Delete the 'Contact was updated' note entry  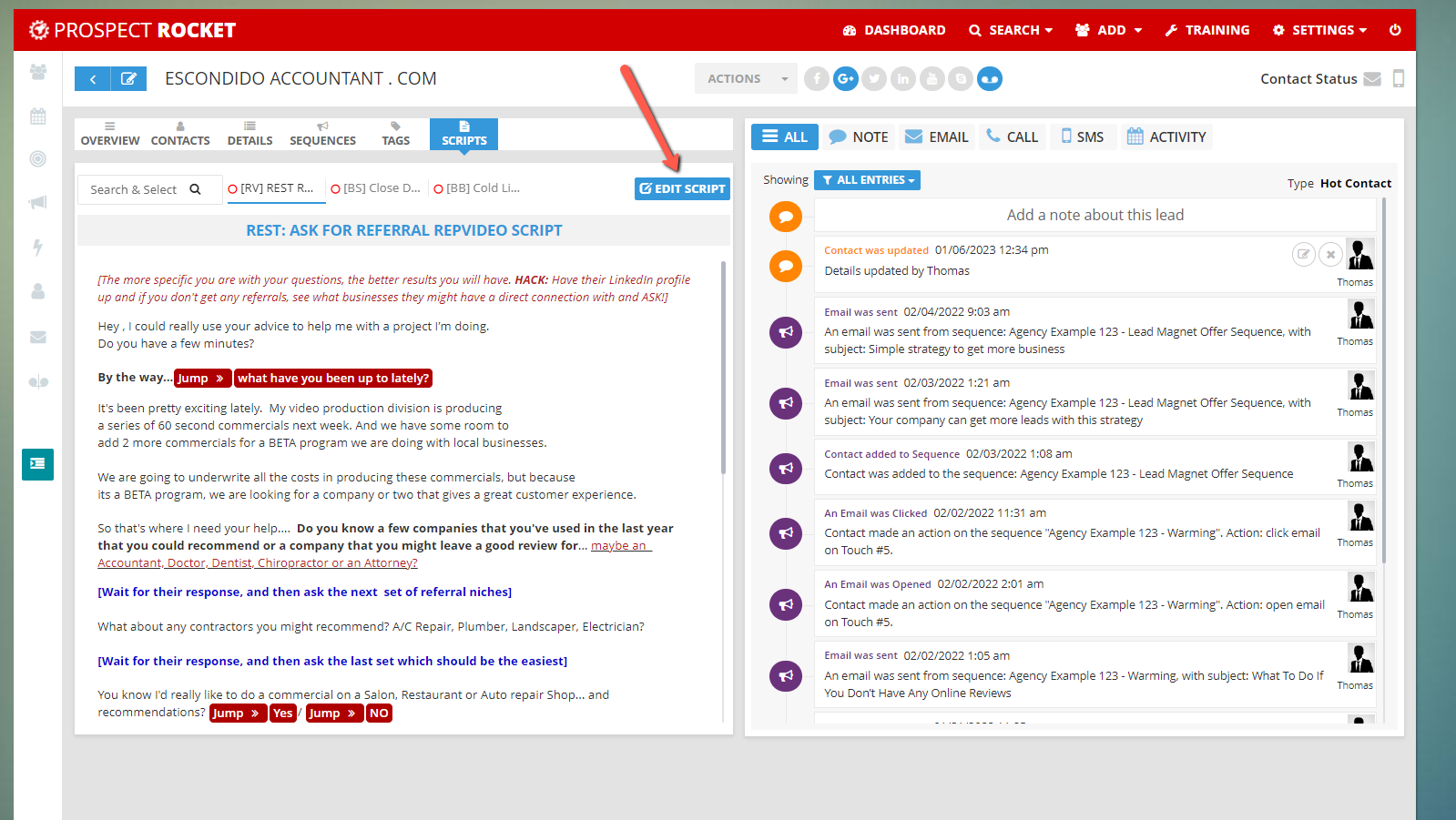[x=1330, y=255]
